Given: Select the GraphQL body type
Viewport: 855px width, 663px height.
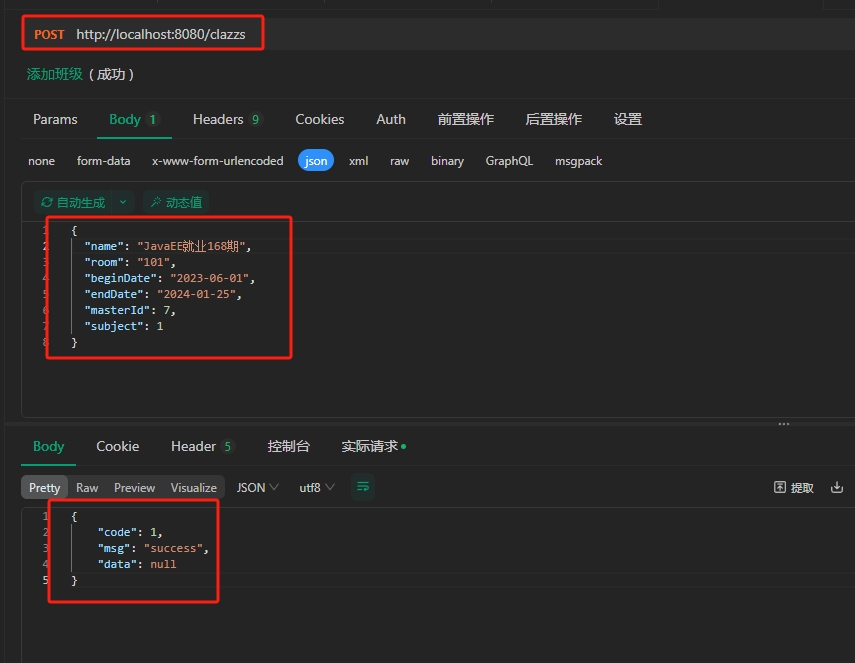Looking at the screenshot, I should [x=509, y=161].
